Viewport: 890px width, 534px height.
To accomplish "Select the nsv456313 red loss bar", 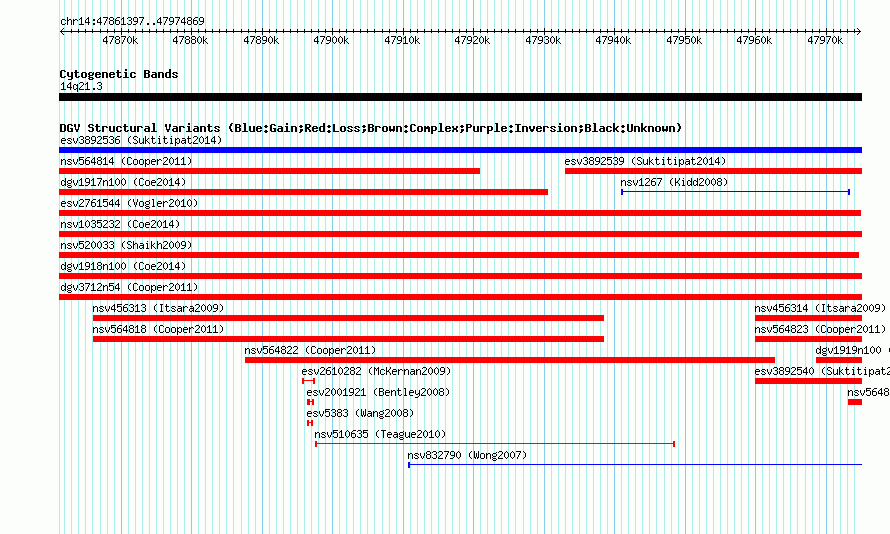I will click(x=348, y=318).
